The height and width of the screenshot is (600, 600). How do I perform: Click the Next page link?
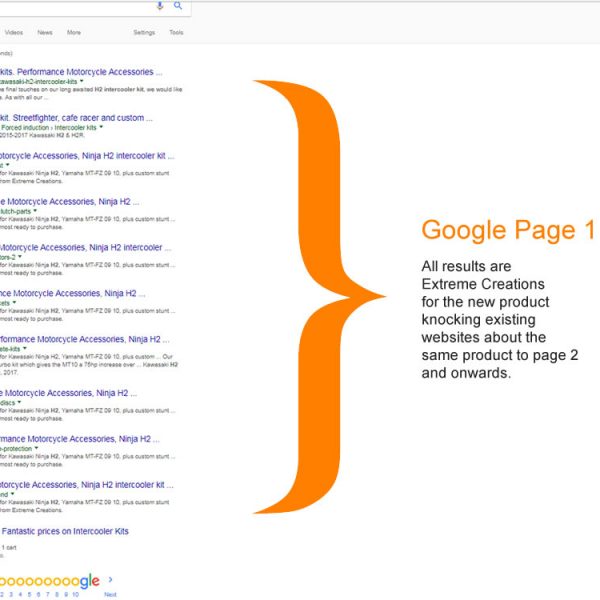[110, 594]
